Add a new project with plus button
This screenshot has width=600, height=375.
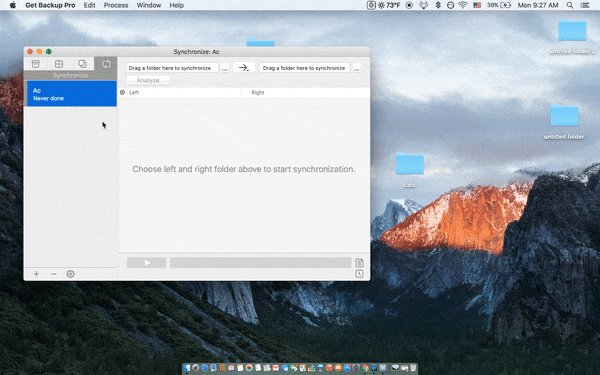click(x=36, y=274)
